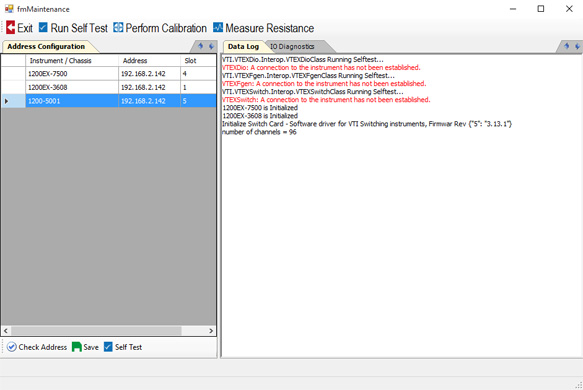
Task: Click the Instrument / Chassis column header
Action: pyautogui.click(x=72, y=61)
